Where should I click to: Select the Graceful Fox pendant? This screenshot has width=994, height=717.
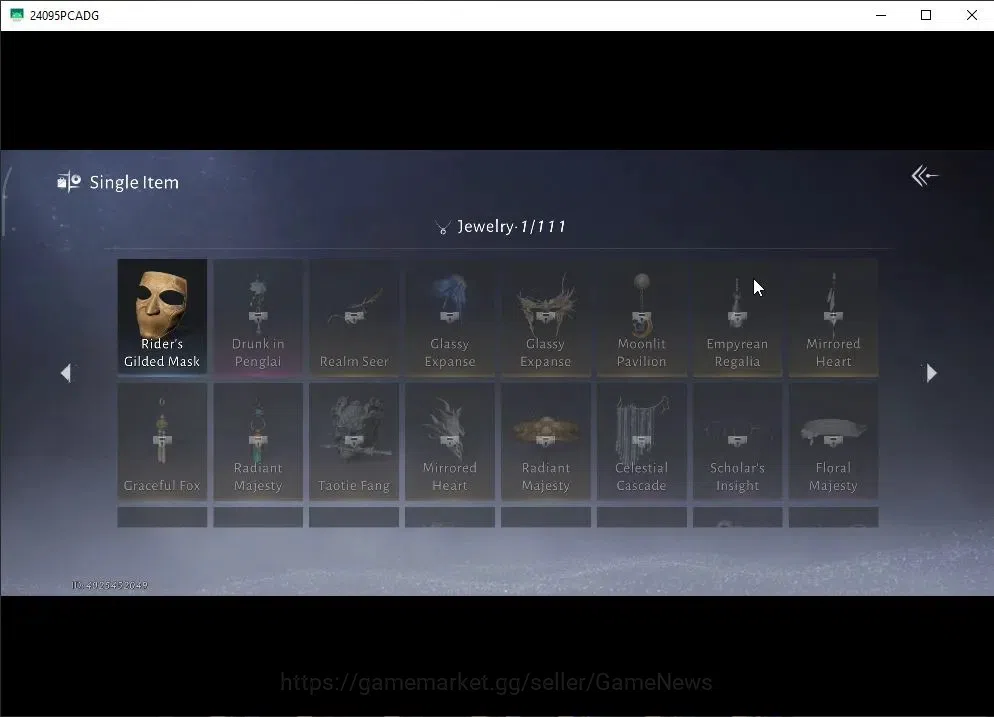click(162, 440)
